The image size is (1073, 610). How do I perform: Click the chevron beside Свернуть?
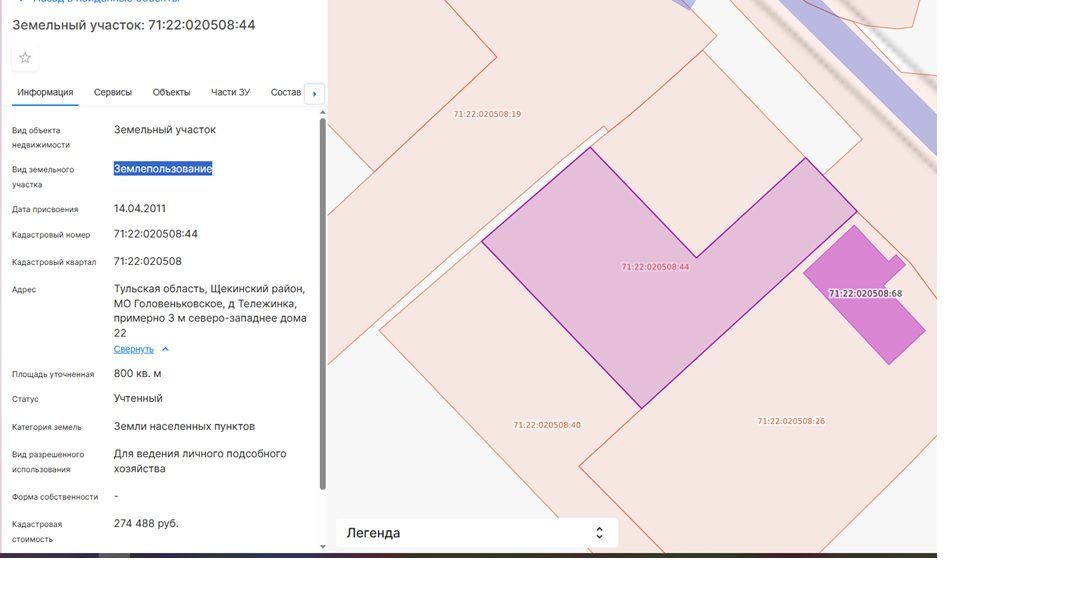(165, 349)
